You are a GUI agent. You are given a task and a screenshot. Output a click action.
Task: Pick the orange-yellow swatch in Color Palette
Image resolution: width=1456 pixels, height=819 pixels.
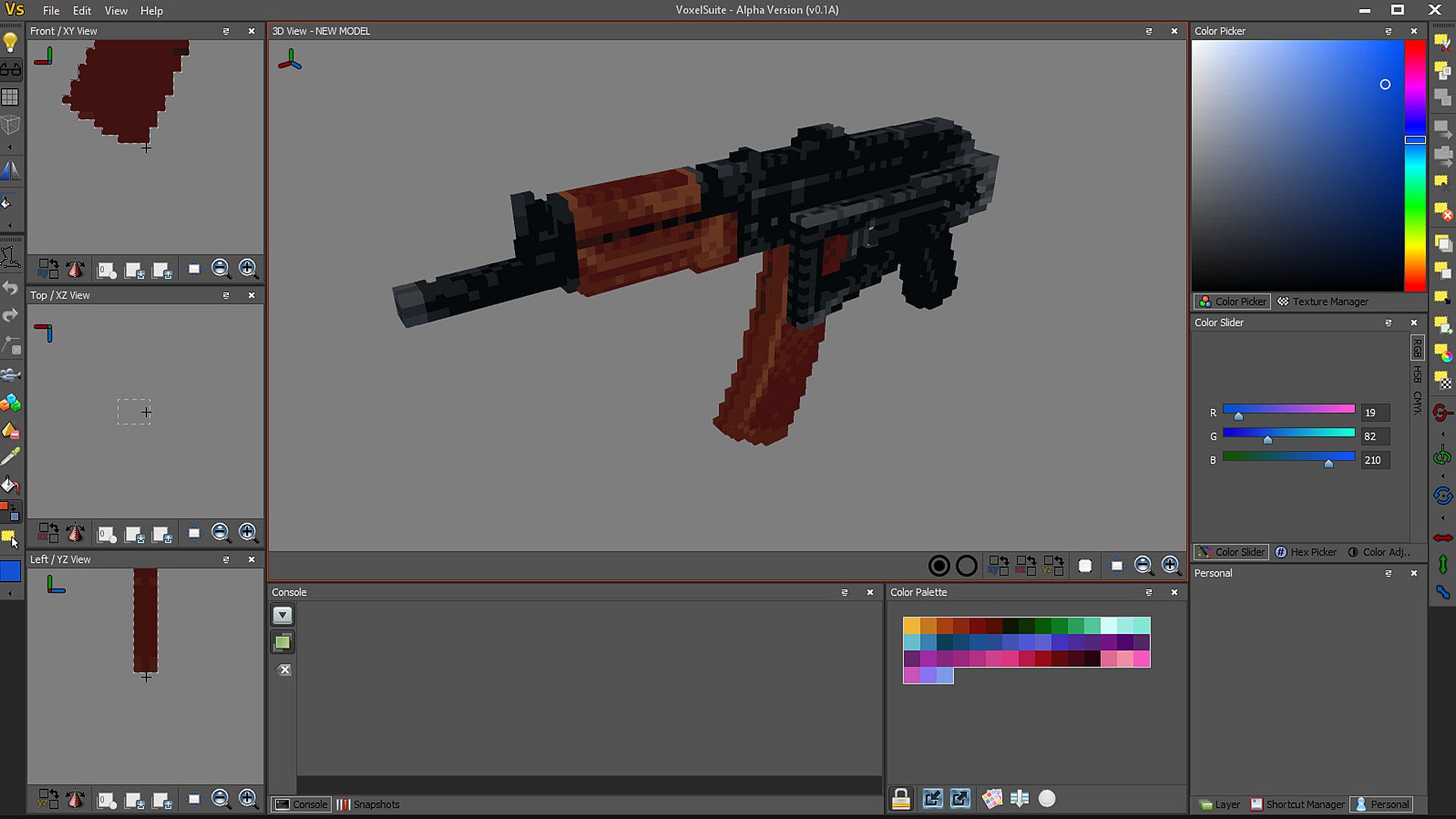click(912, 626)
